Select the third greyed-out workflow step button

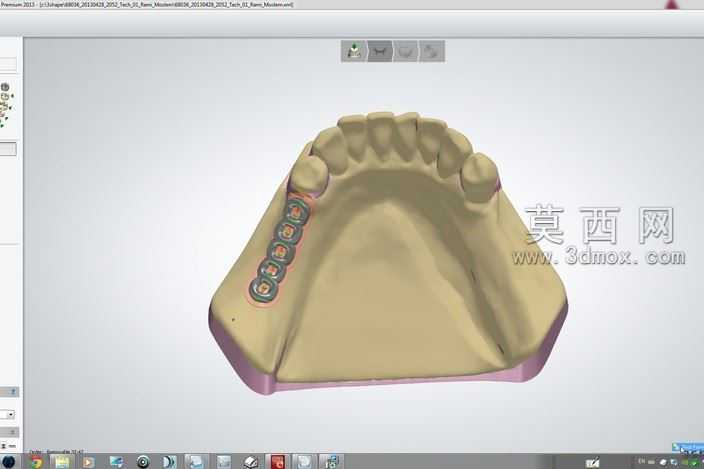[406, 51]
